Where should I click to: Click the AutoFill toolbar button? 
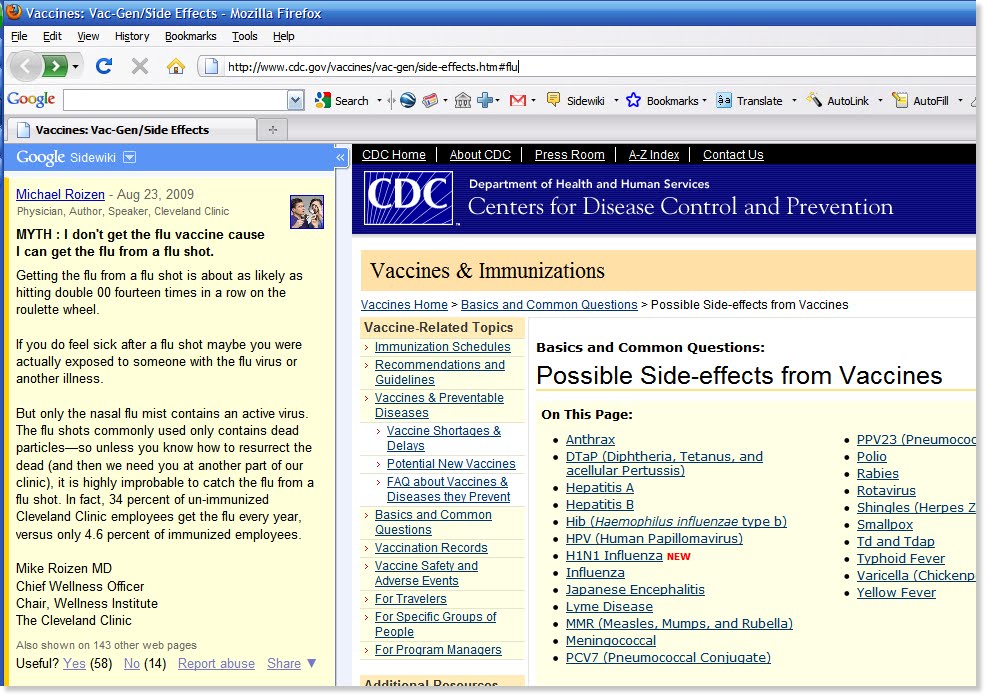tap(921, 101)
